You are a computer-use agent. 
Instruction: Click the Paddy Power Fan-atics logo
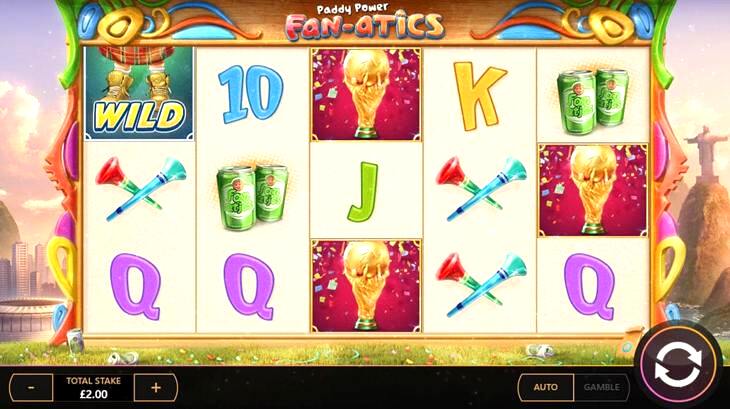(x=365, y=21)
